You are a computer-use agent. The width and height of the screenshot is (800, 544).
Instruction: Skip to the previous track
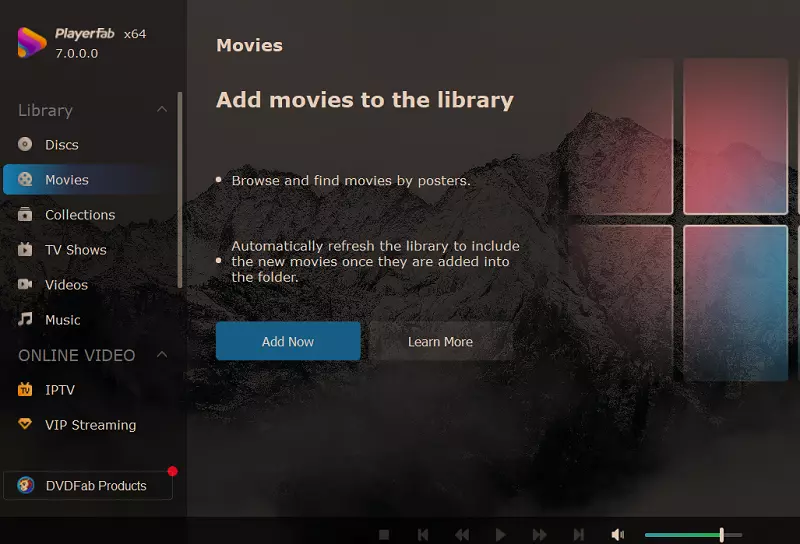point(423,535)
